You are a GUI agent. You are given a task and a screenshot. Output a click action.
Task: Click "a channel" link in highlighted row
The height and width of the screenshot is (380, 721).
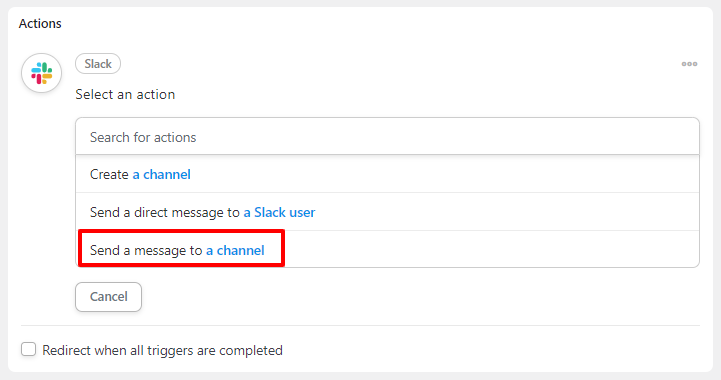tap(235, 250)
